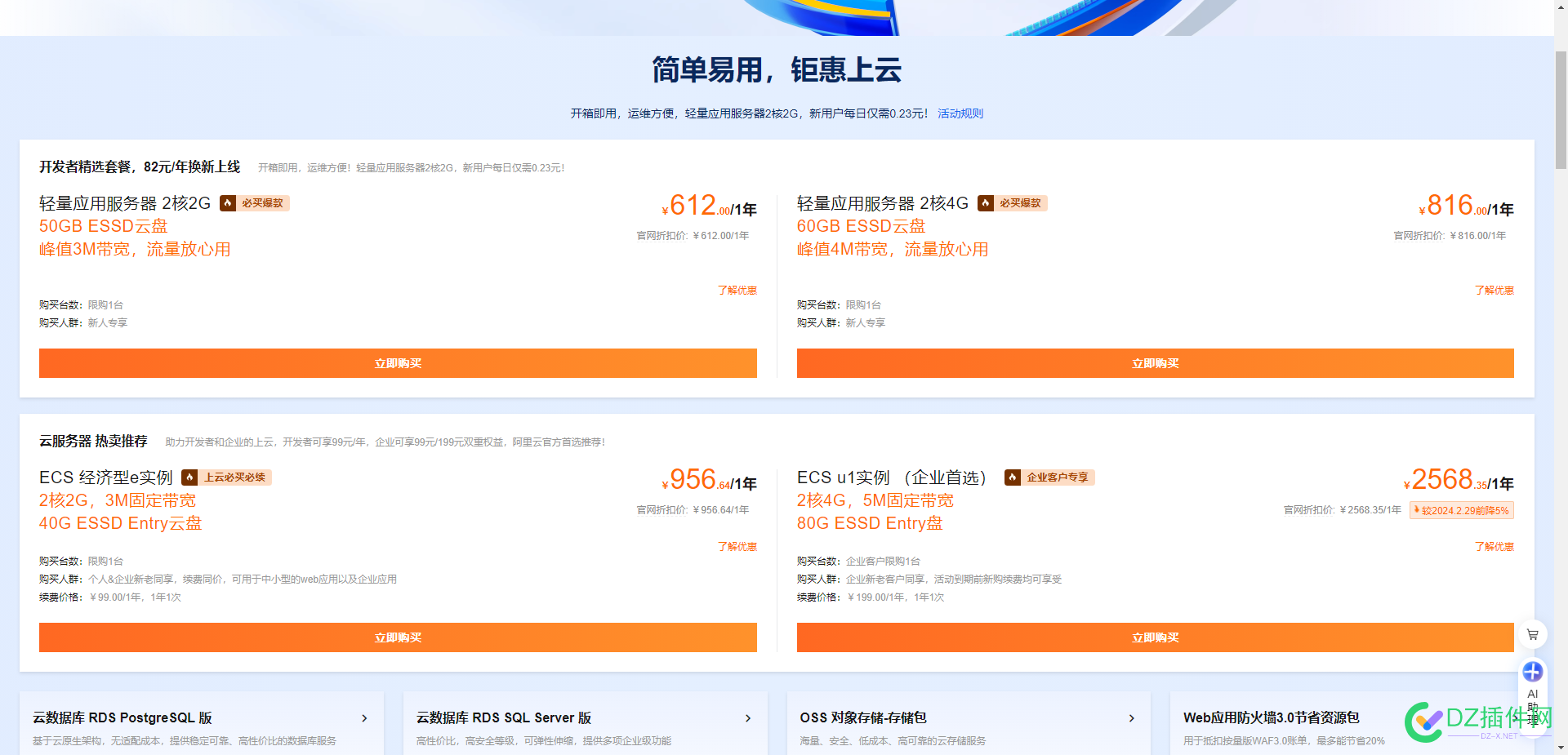
Task: Open the OSS 对象存储-存储包 title
Action: (x=863, y=717)
